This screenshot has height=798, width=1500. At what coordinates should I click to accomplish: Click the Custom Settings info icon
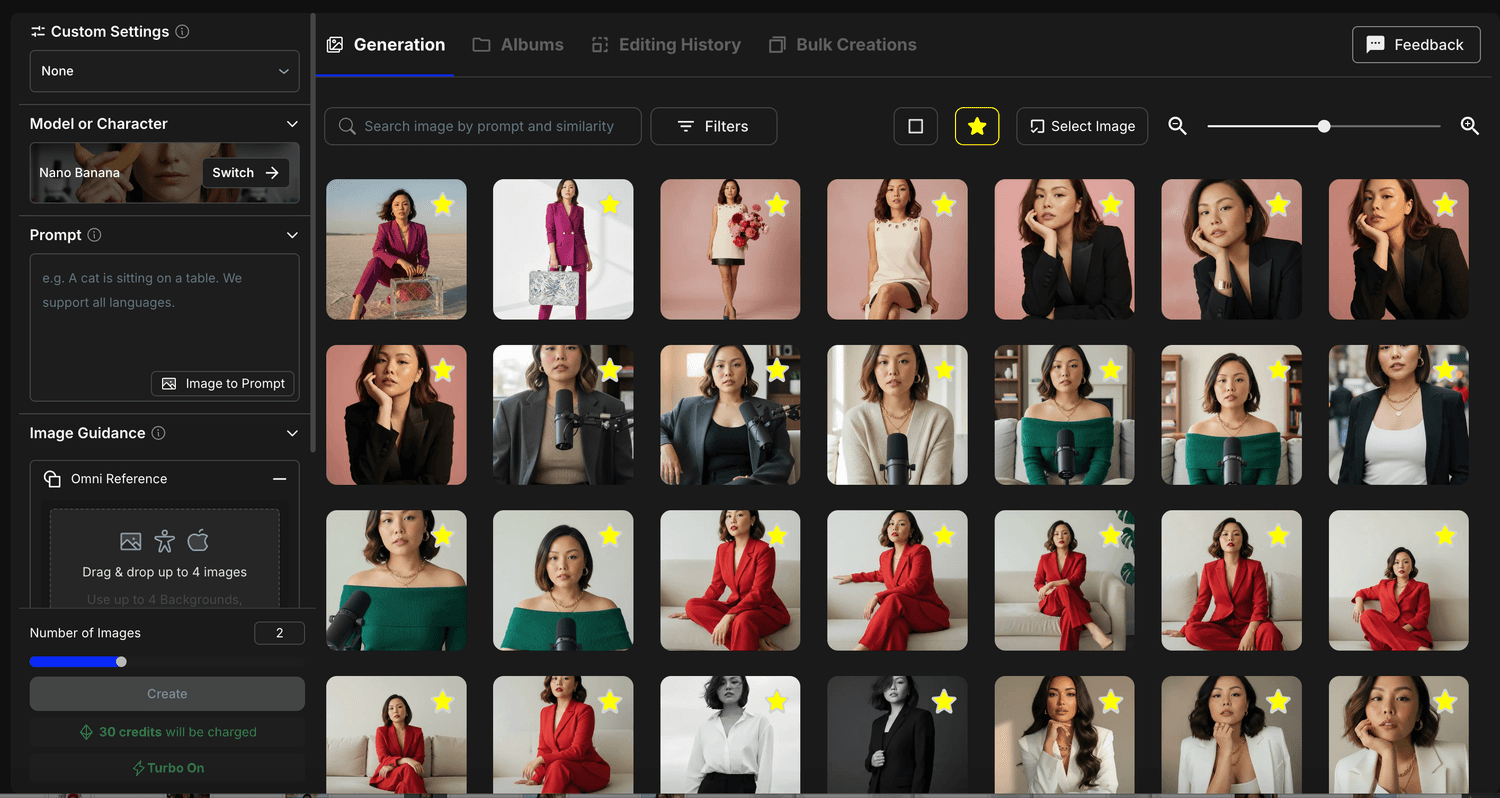[182, 32]
